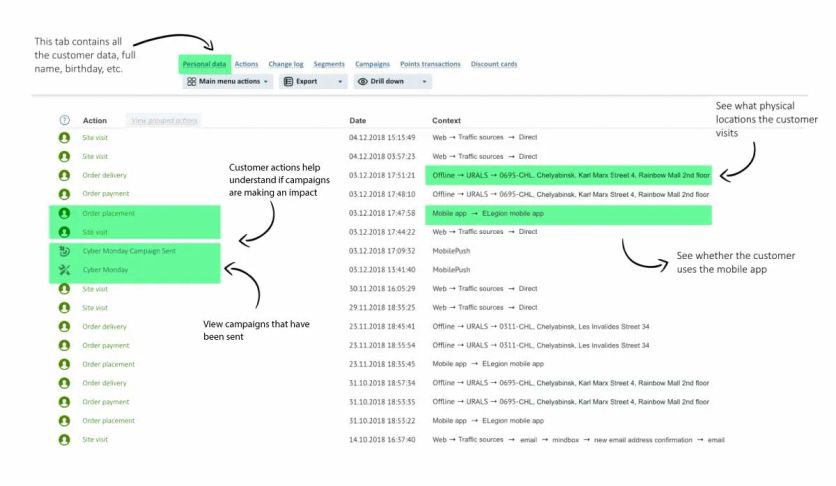Viewport: 836px width, 486px height.
Task: Open Order delivery action from 03.12.2018
Action: (104, 175)
